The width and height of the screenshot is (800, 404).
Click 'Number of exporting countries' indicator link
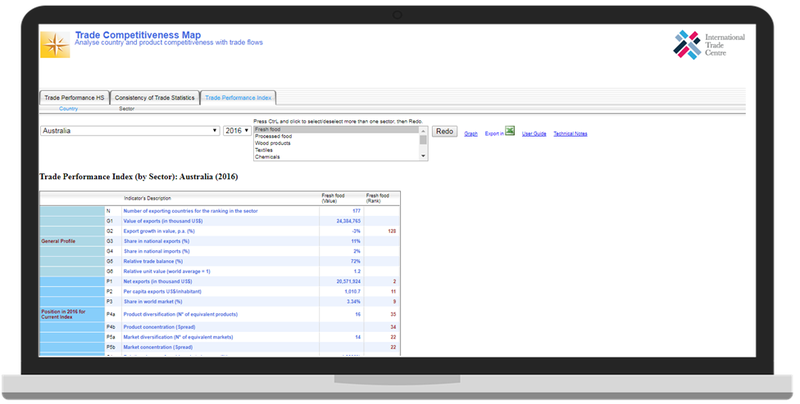click(190, 211)
